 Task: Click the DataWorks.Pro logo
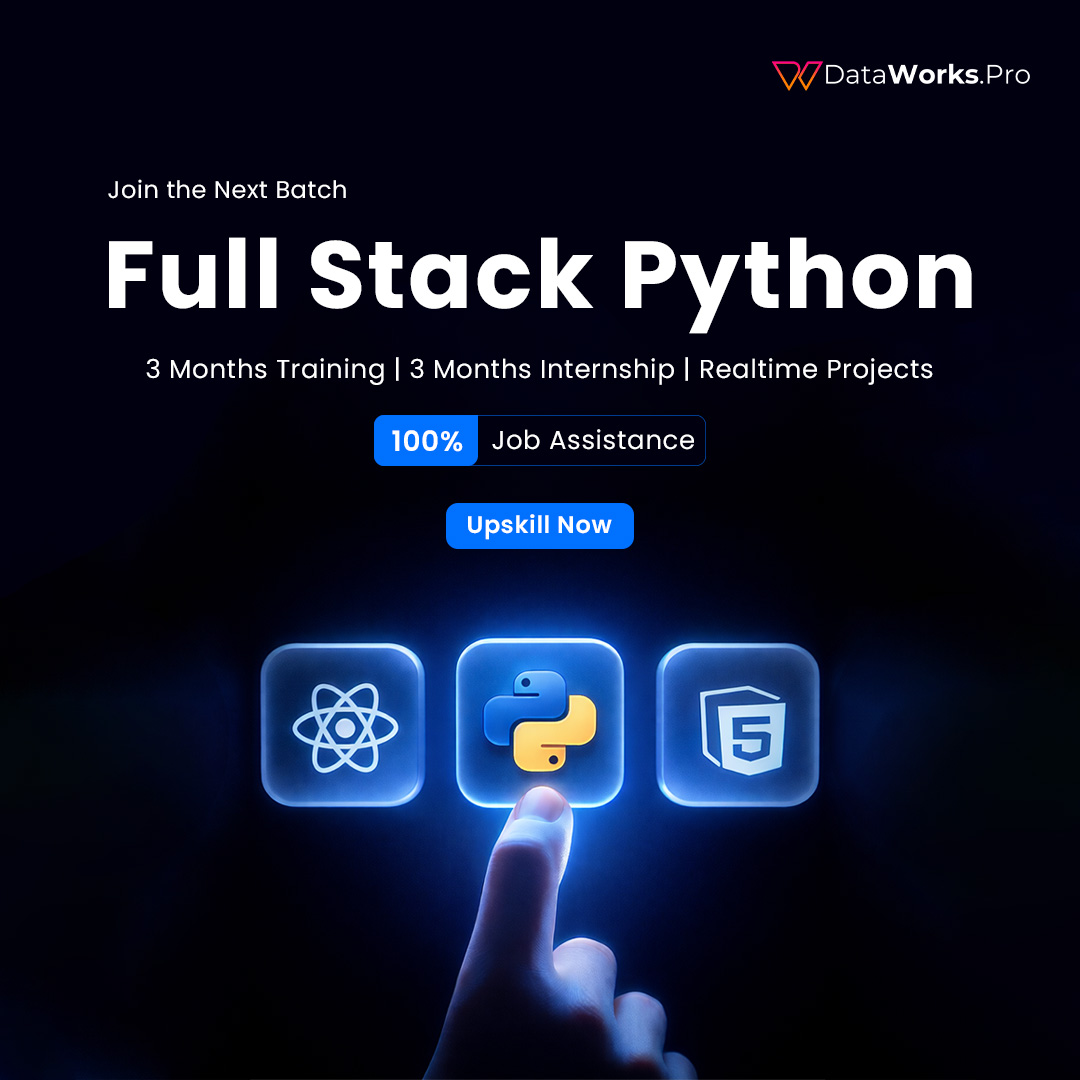[901, 75]
